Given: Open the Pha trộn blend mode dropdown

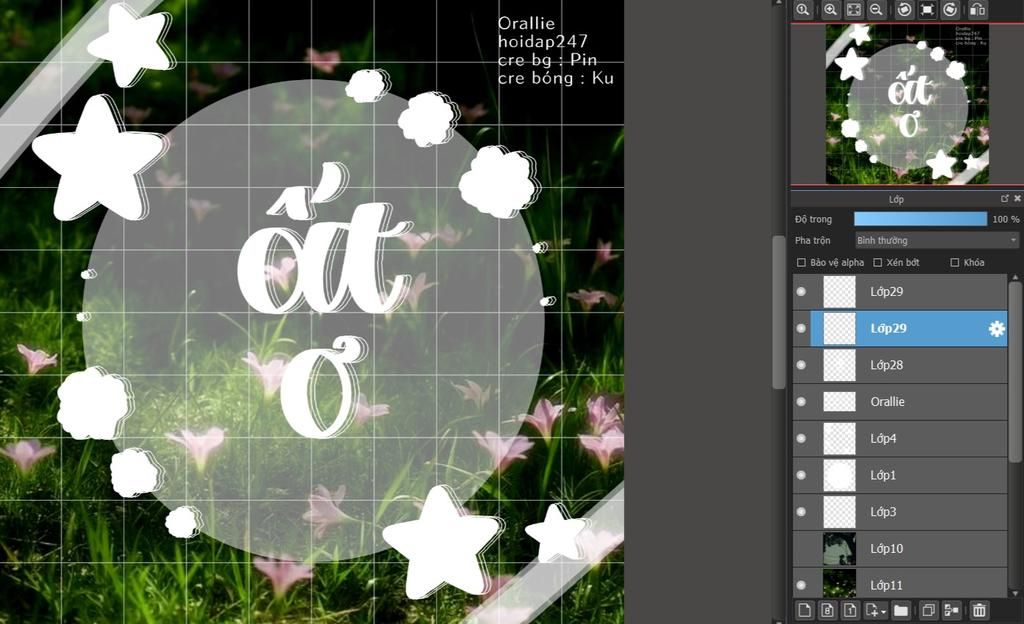Looking at the screenshot, I should [936, 240].
